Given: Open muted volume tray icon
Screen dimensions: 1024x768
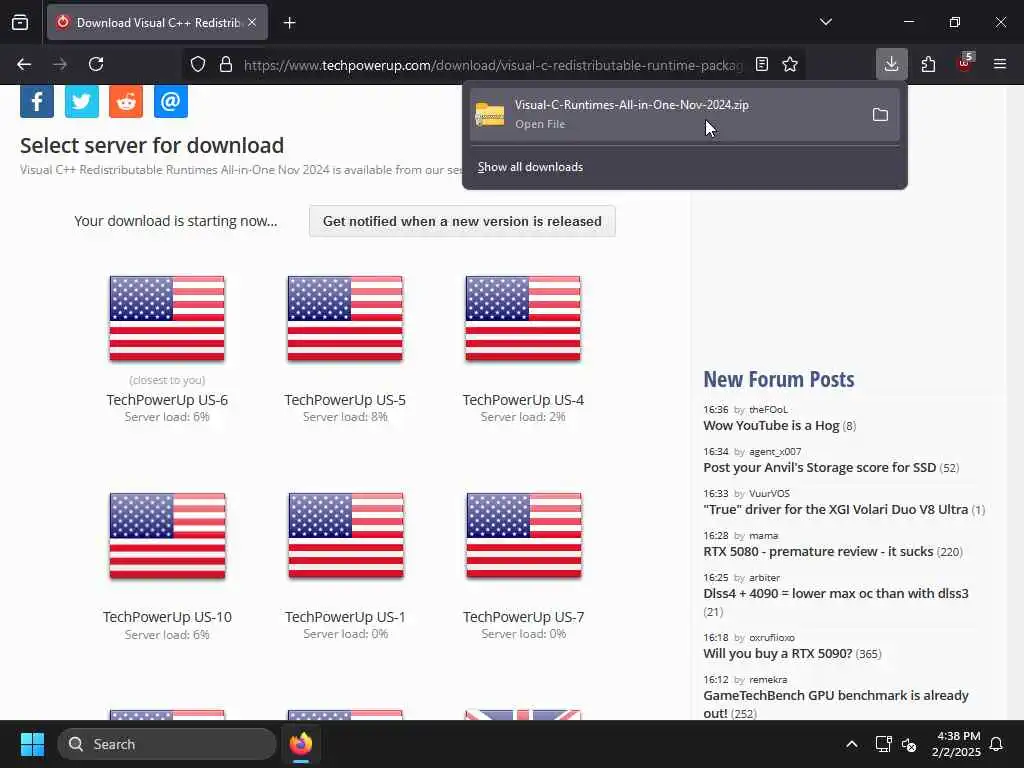Looking at the screenshot, I should (908, 744).
